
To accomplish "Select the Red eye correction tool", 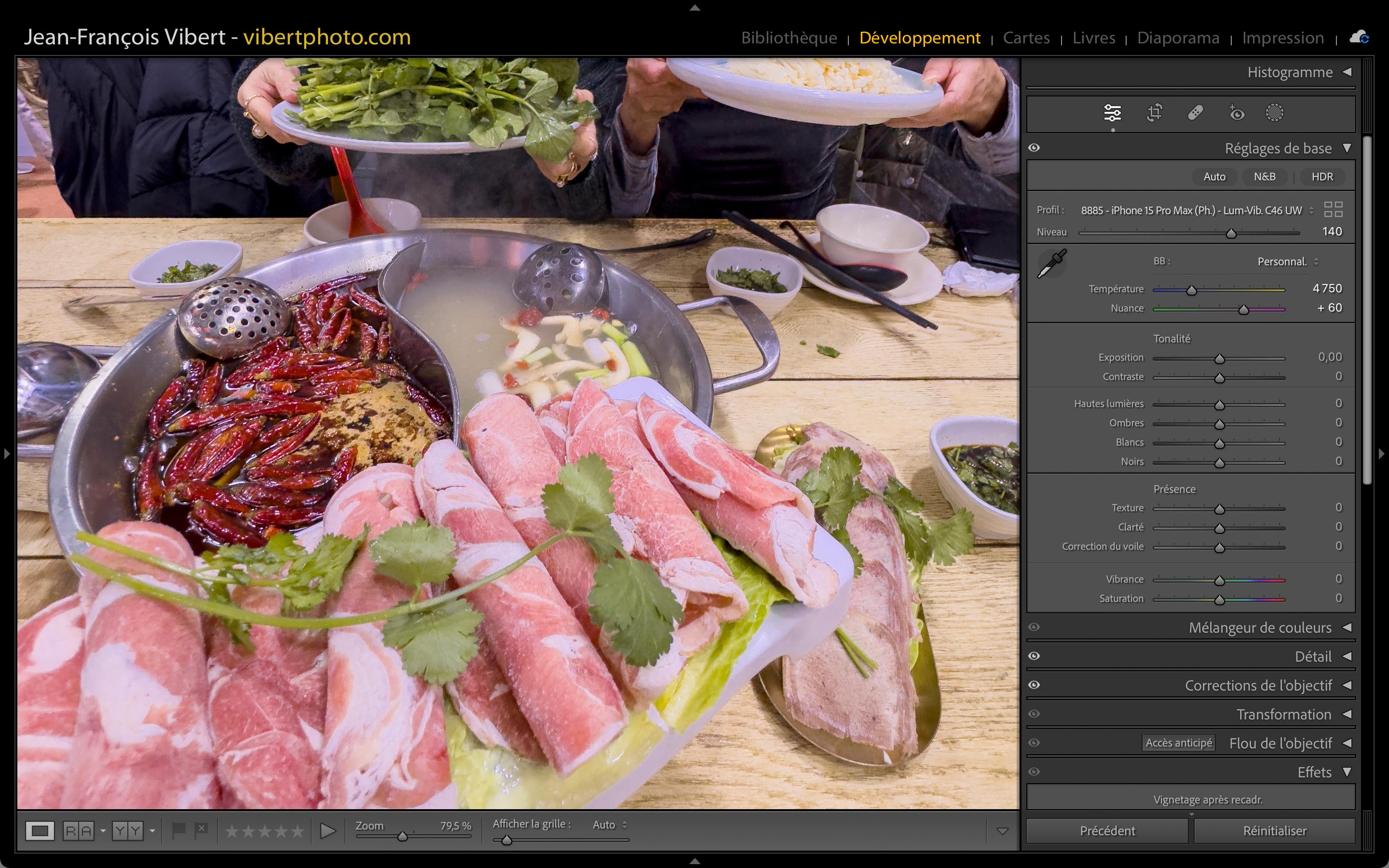I will click(x=1236, y=113).
